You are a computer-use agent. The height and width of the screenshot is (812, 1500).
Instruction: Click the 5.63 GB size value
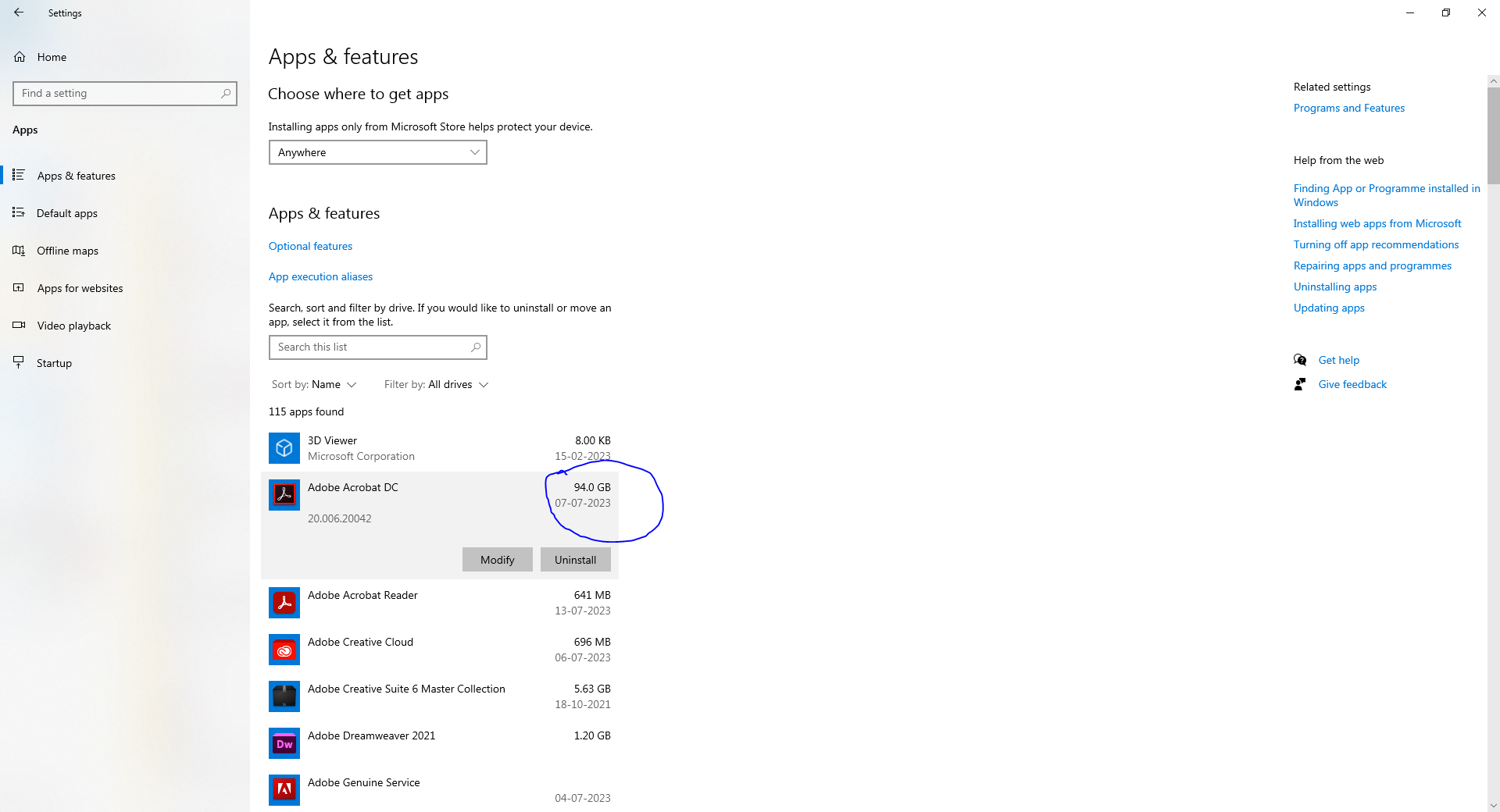[x=592, y=689]
